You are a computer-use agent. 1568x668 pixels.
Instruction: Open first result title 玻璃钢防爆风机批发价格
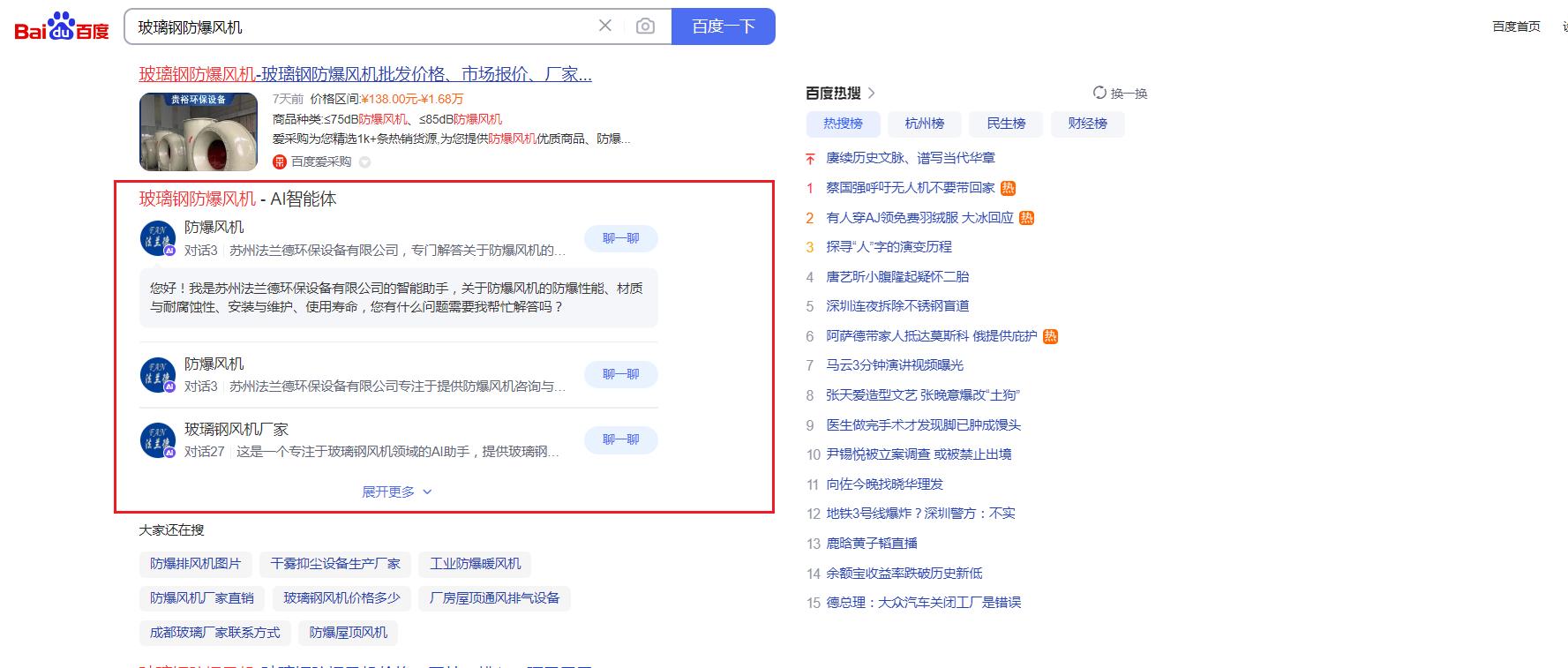tap(365, 74)
